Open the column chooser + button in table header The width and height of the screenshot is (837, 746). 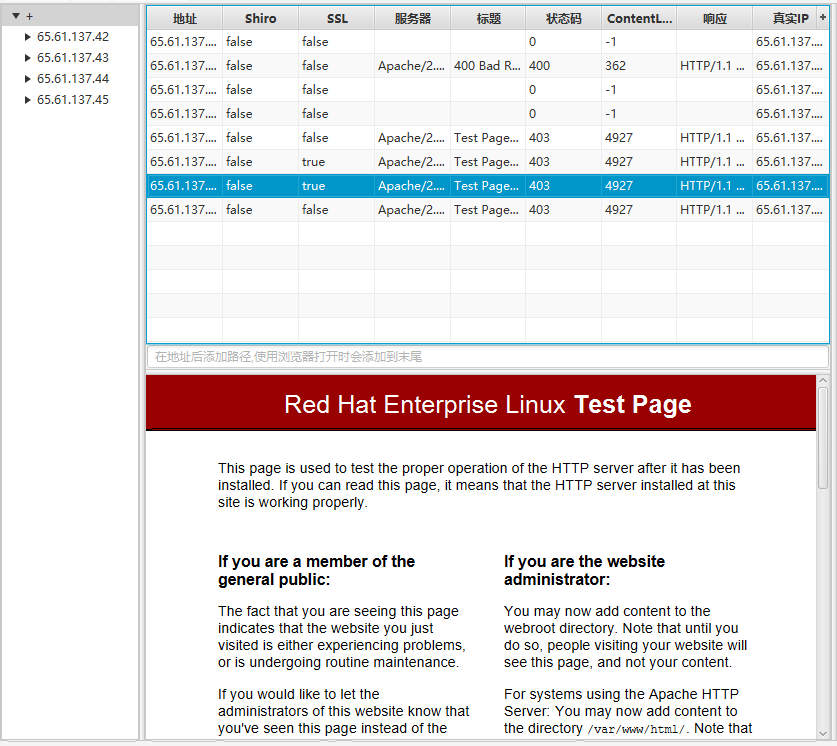point(823,17)
